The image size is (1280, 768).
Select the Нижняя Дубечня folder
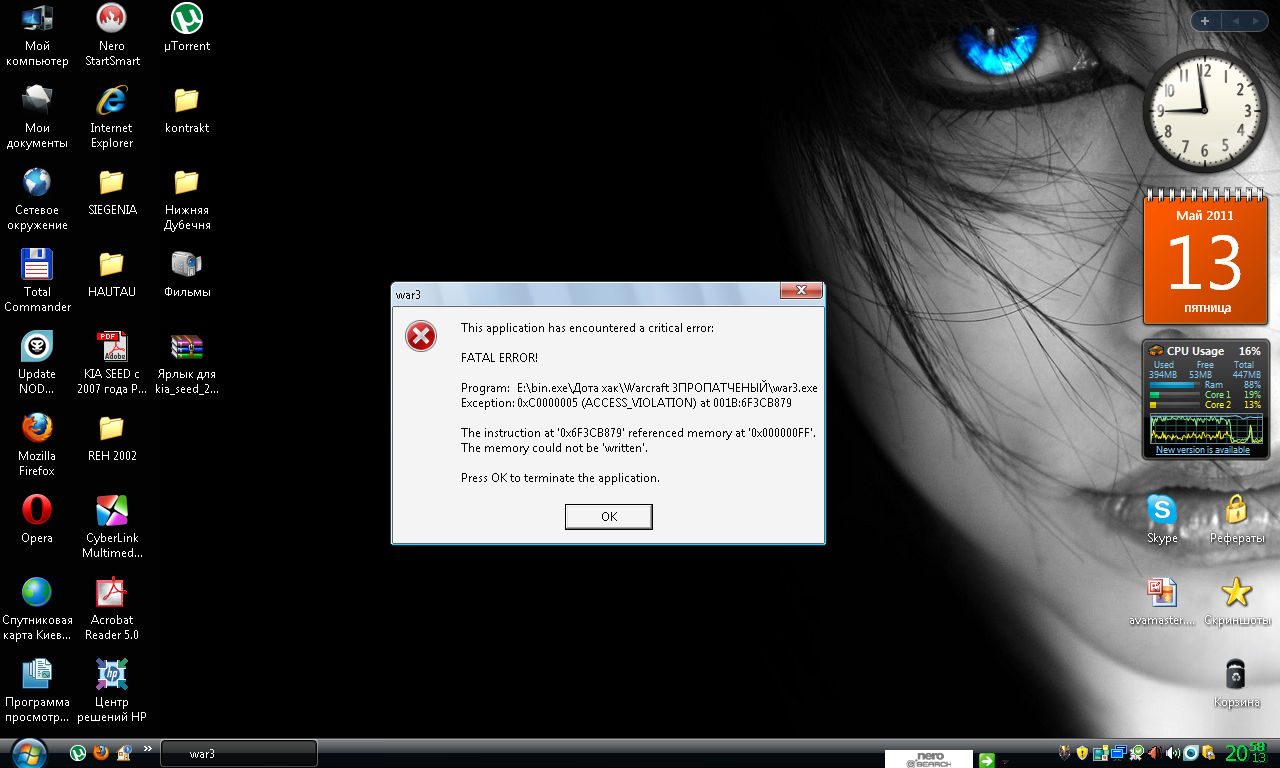click(187, 199)
